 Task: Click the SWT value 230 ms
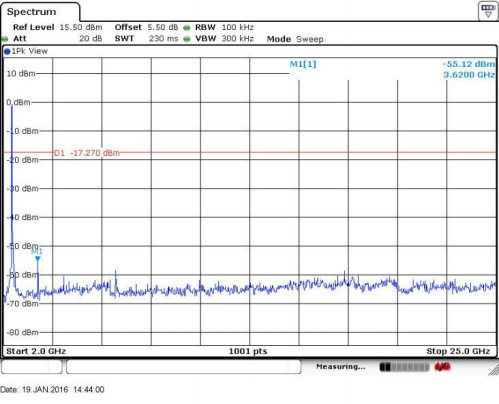163,39
